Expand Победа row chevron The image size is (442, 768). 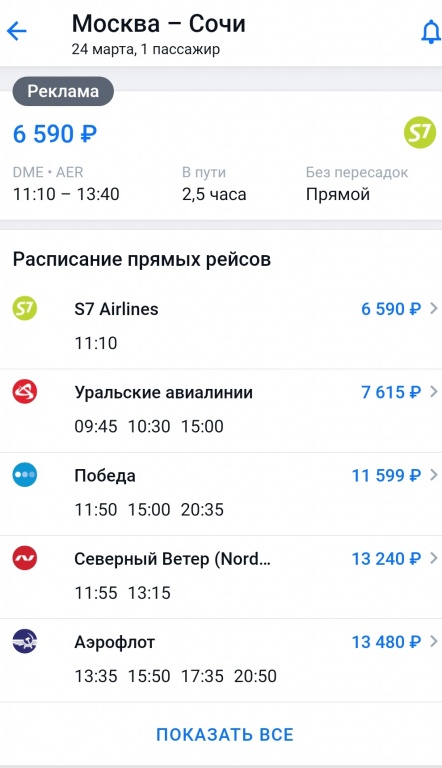click(433, 475)
